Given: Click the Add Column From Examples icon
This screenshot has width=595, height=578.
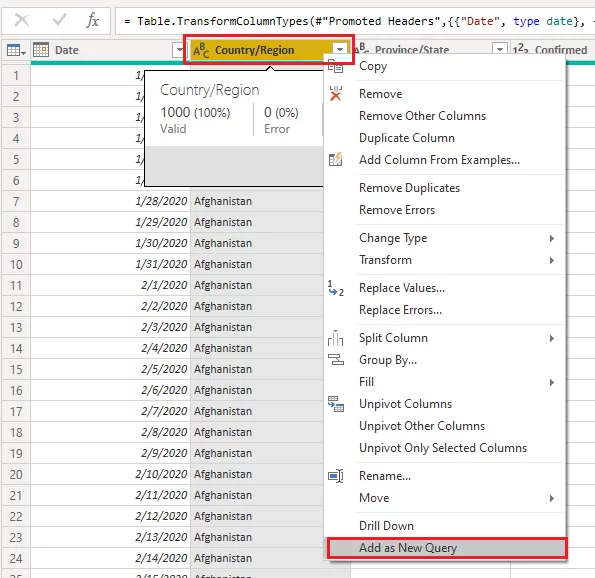Looking at the screenshot, I should (x=335, y=160).
